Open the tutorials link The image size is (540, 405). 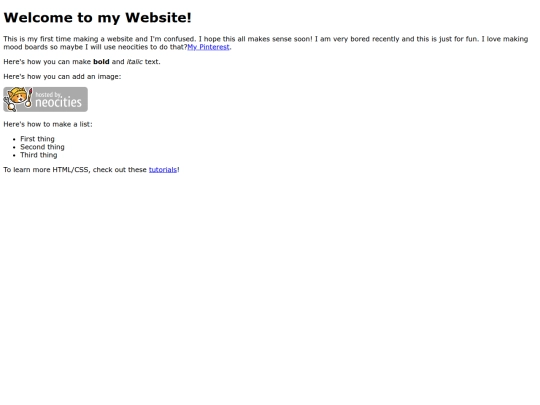coord(163,170)
